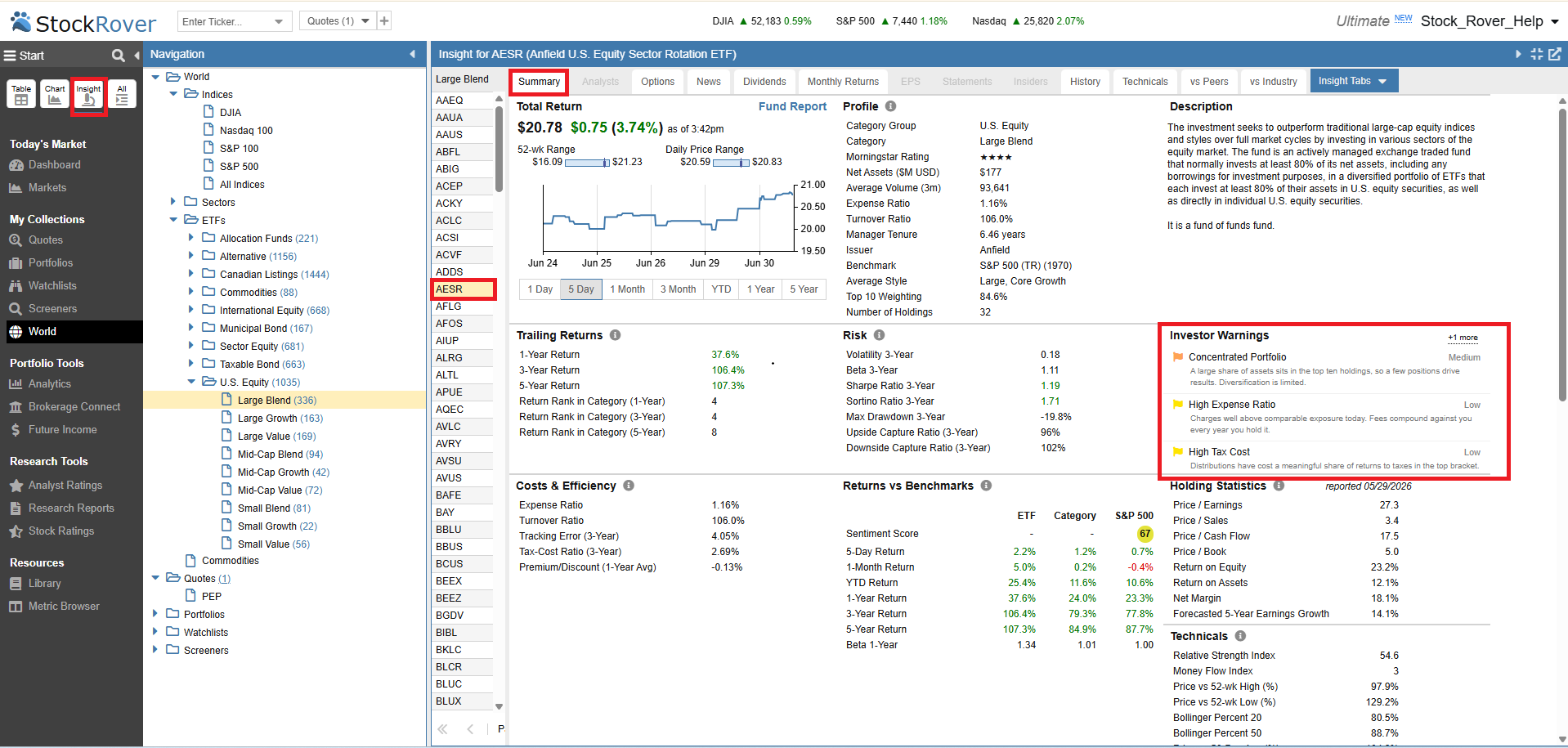Click the Daily Price Range bar
The width and height of the screenshot is (1568, 748).
(x=731, y=163)
